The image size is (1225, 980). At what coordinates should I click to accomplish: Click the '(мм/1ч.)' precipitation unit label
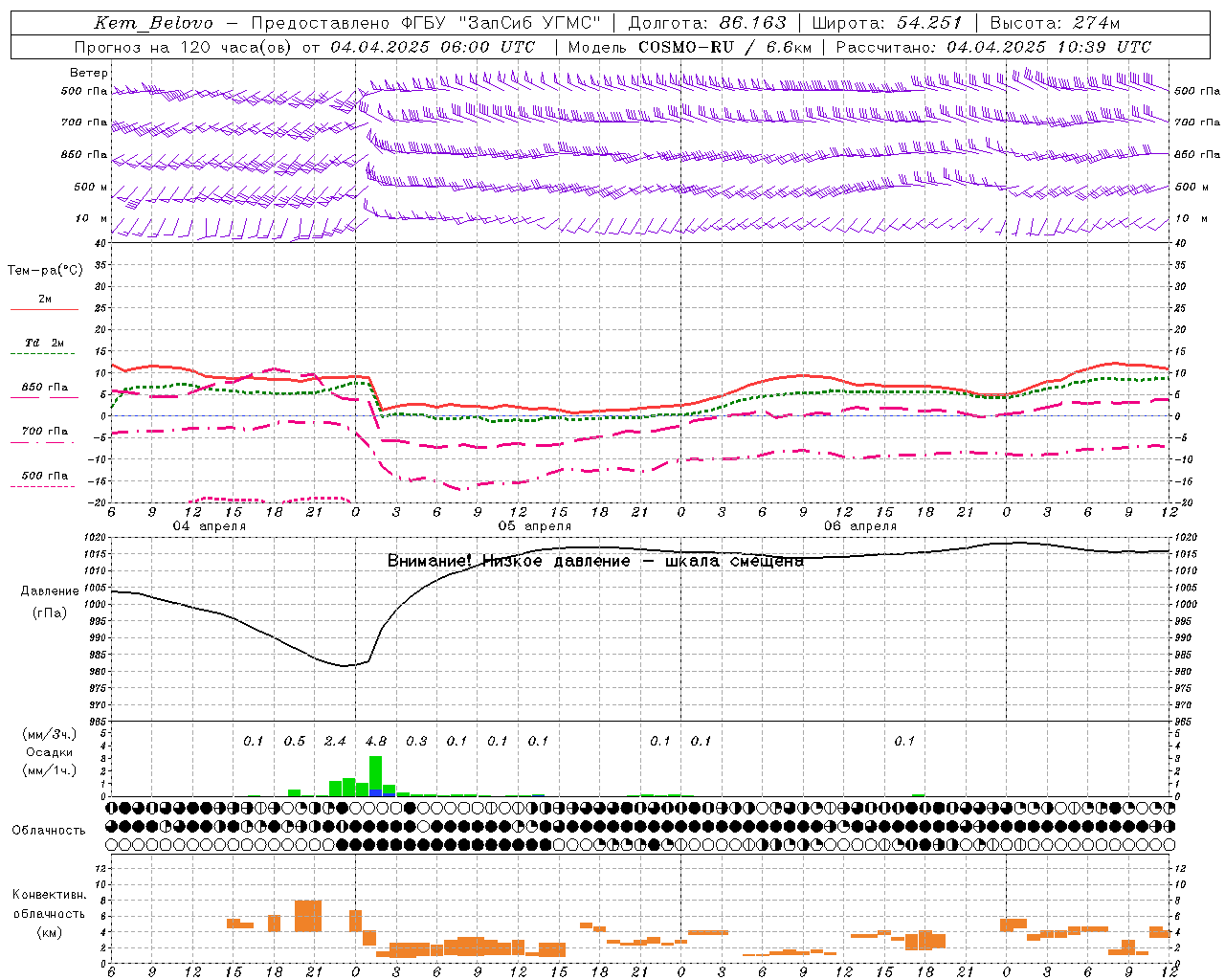tap(50, 769)
